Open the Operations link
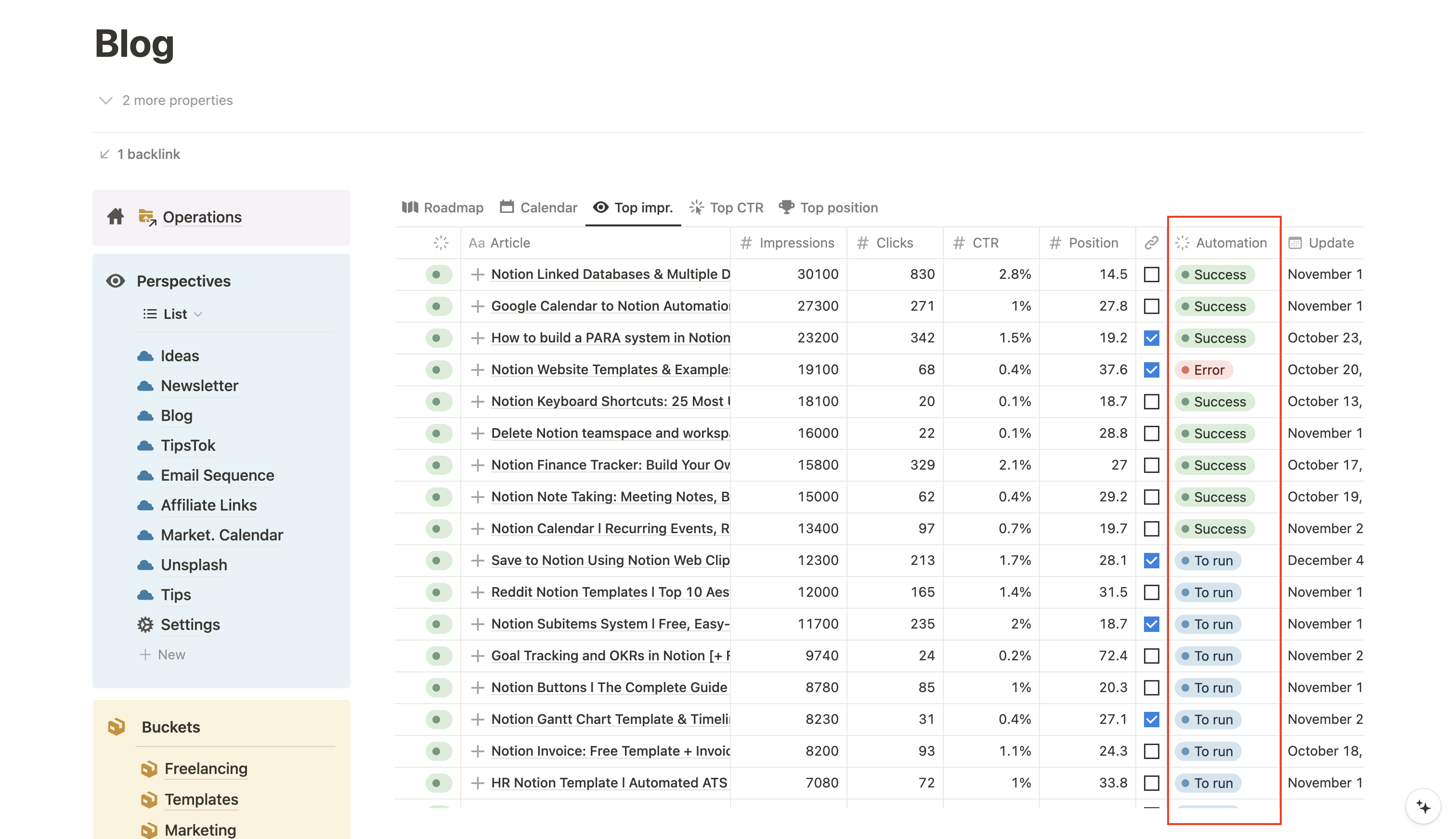 (x=202, y=217)
